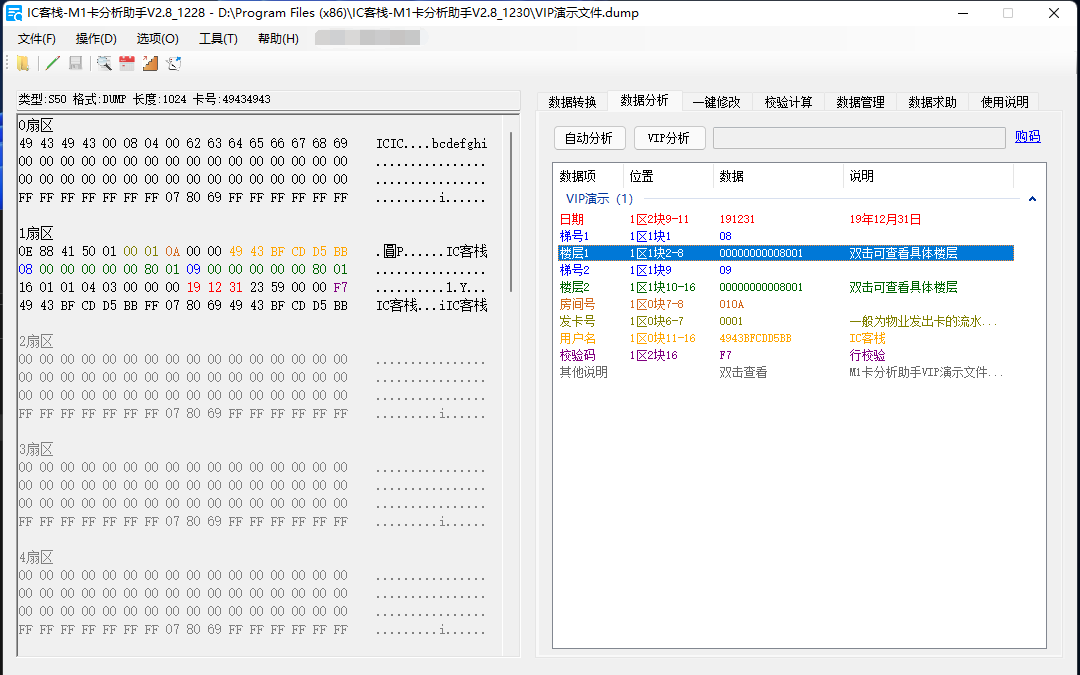This screenshot has width=1080, height=675.
Task: Click the 3扇区 sector label
Action: pos(36,450)
